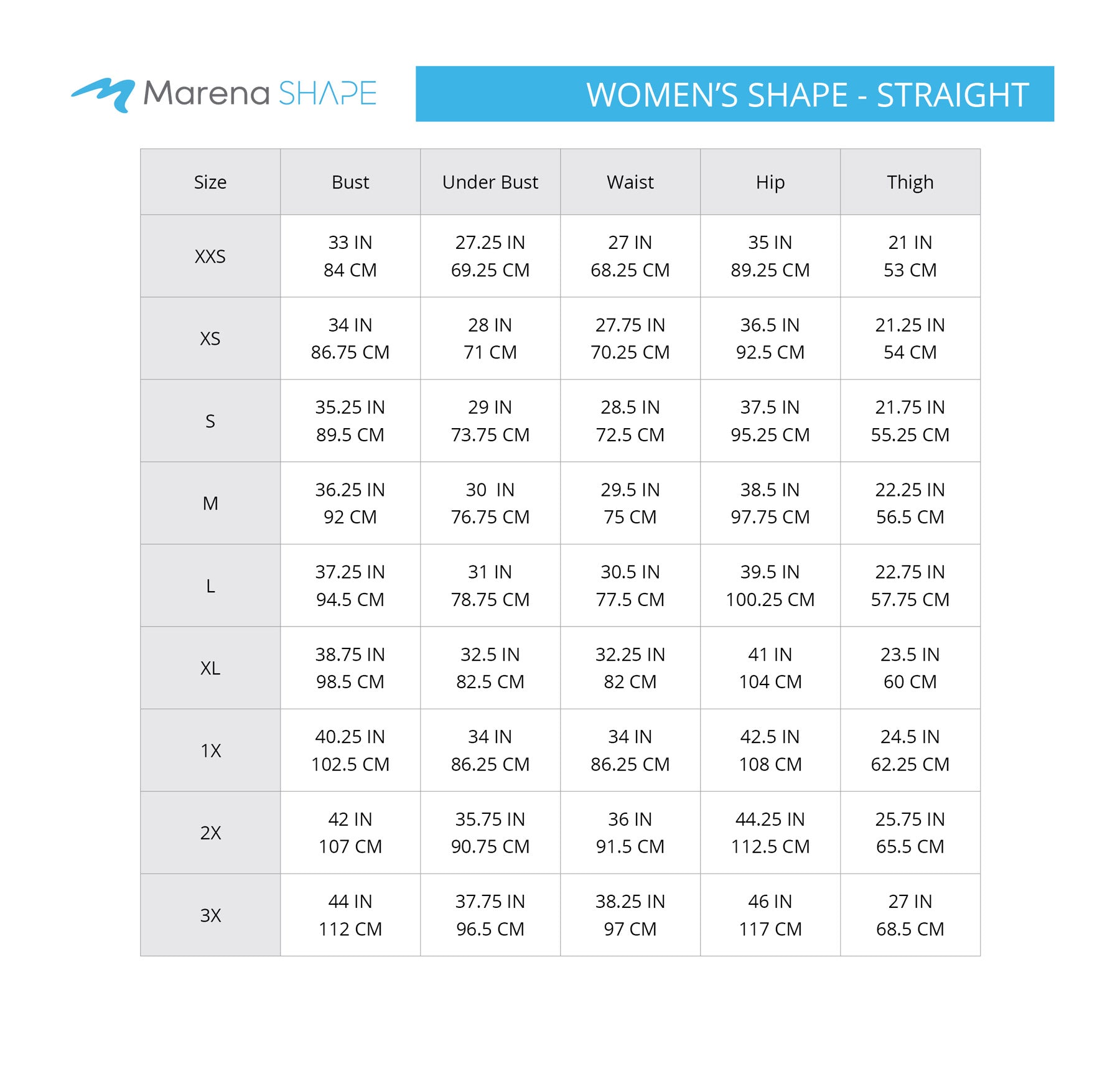Select the Bust column header
Image resolution: width=1120 pixels, height=1079 pixels.
tap(350, 182)
